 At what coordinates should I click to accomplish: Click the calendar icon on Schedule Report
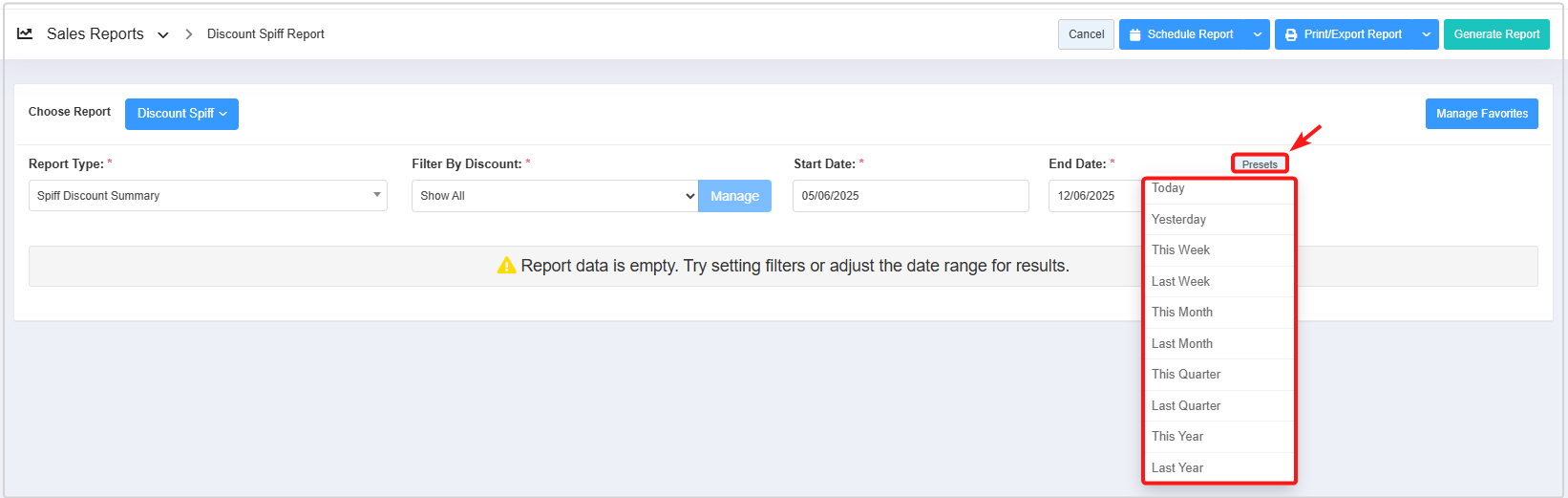pyautogui.click(x=1134, y=34)
